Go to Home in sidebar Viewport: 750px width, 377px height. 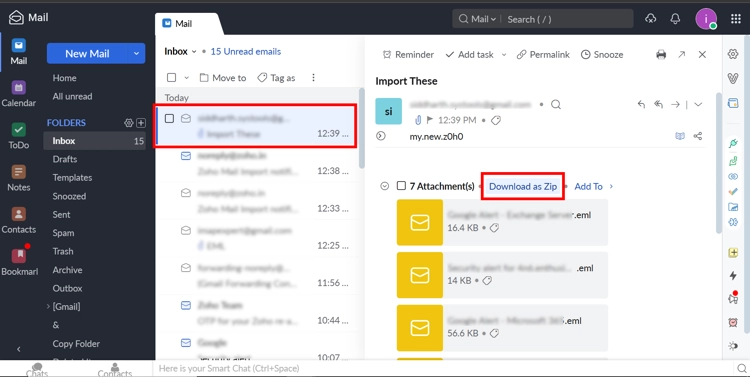(65, 78)
